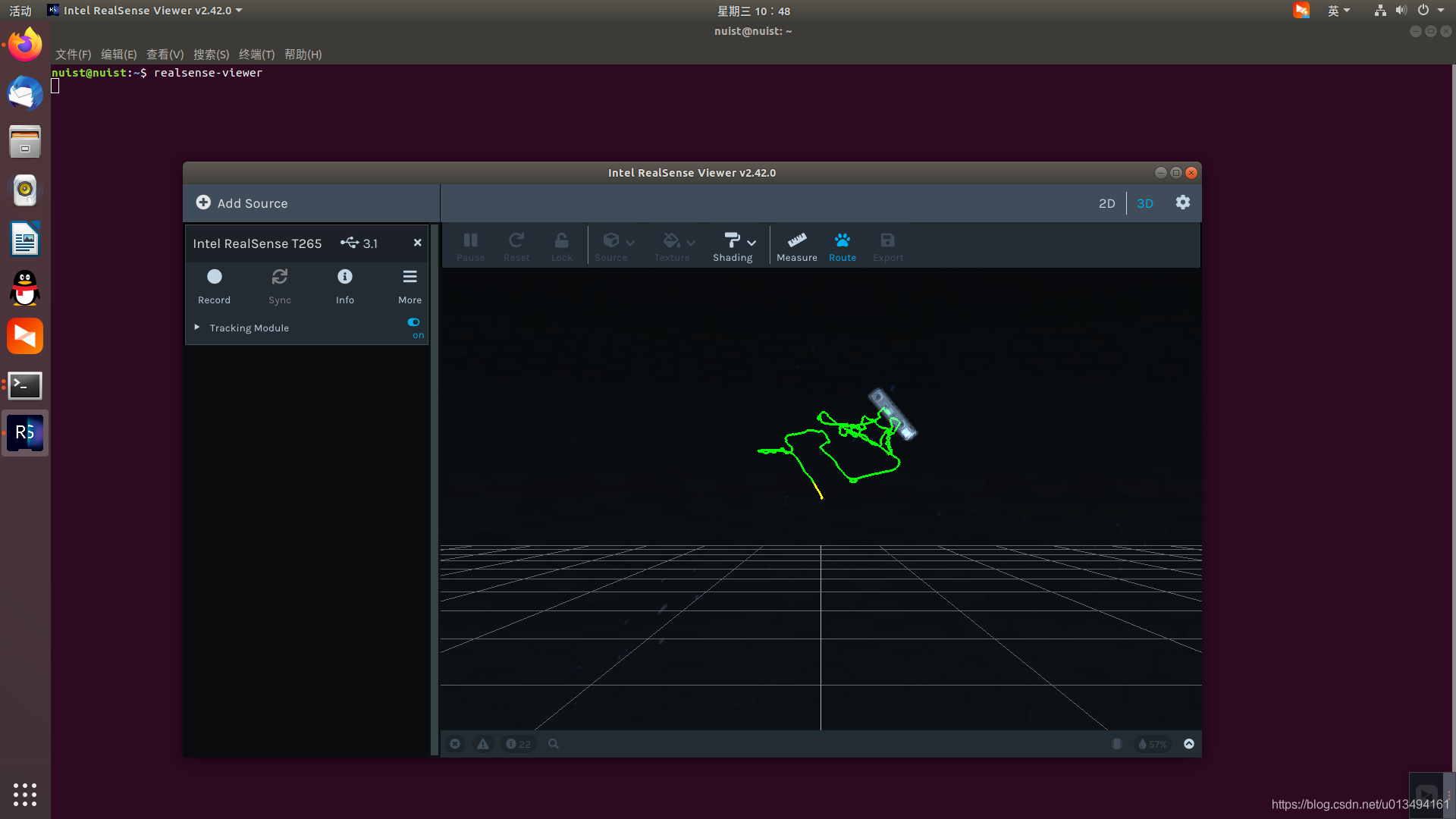Open Firefox from the Ubuntu dock
This screenshot has height=819, width=1456.
[25, 45]
